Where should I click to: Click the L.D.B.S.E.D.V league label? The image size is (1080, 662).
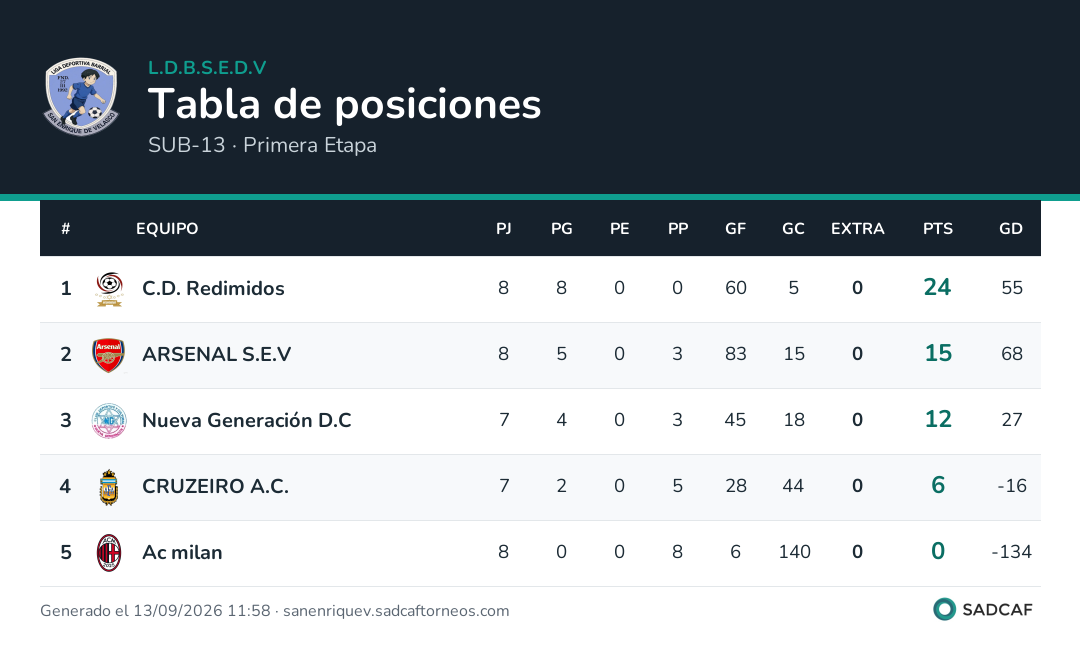coord(207,68)
